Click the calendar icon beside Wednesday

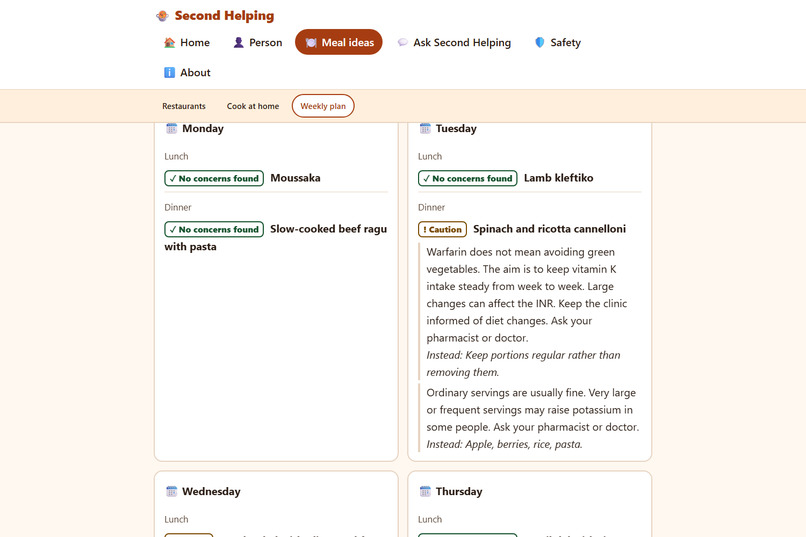coord(172,491)
